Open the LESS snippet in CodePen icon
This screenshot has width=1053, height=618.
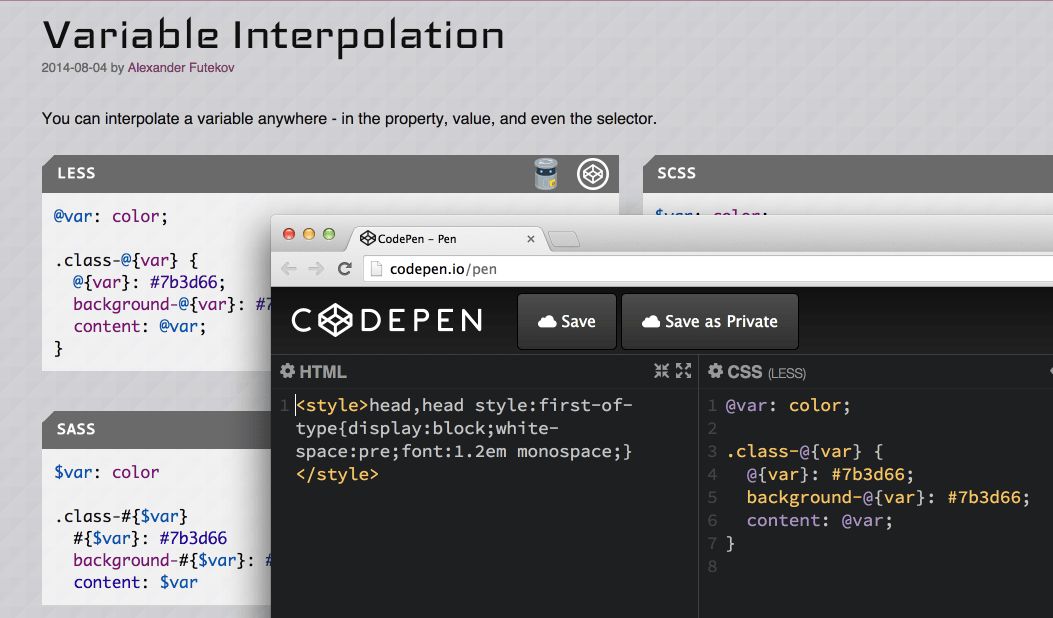[x=592, y=174]
